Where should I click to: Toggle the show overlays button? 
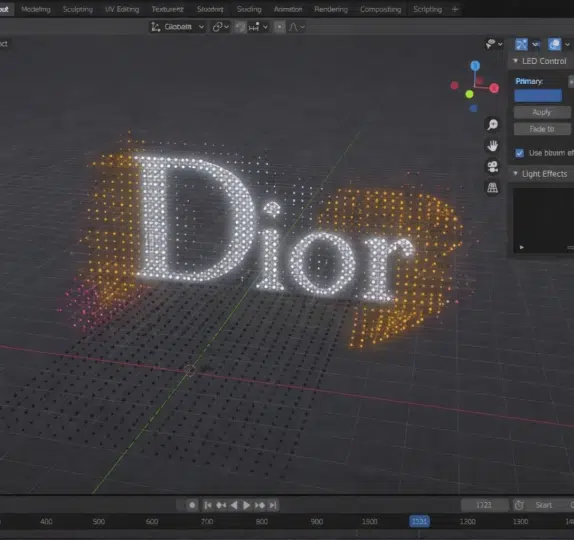554,44
